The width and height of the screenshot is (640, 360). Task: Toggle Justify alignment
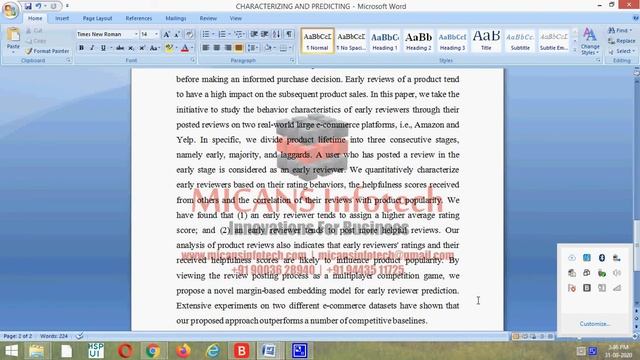click(239, 48)
